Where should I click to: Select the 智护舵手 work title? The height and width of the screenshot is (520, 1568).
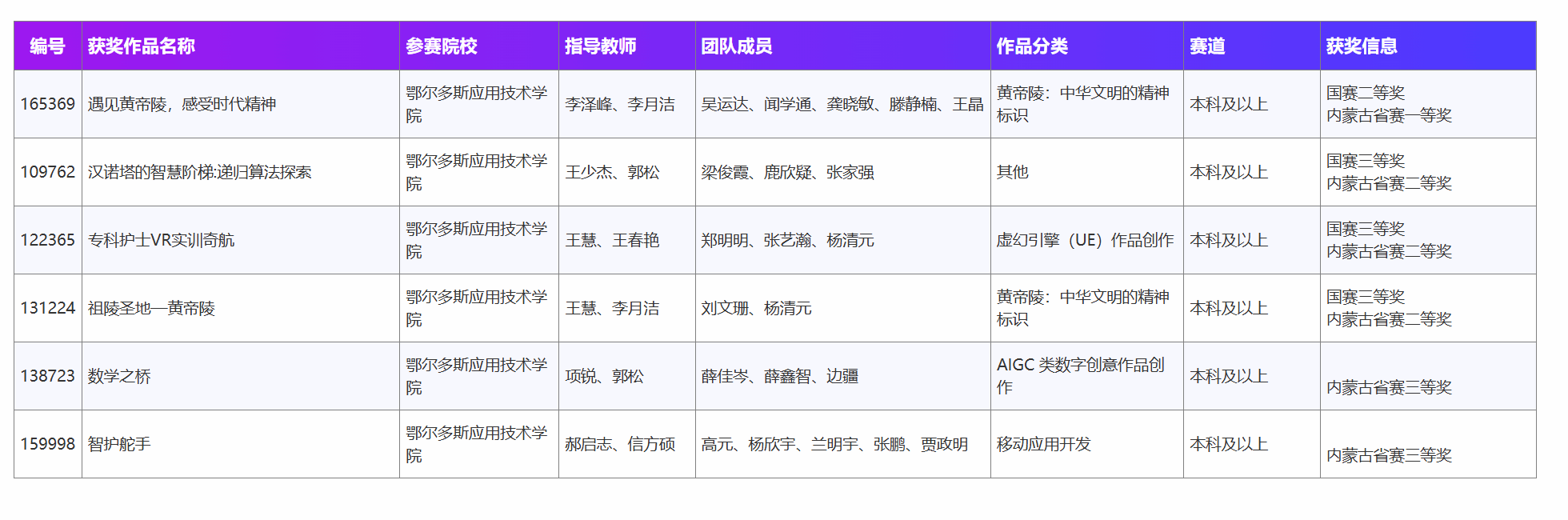119,444
